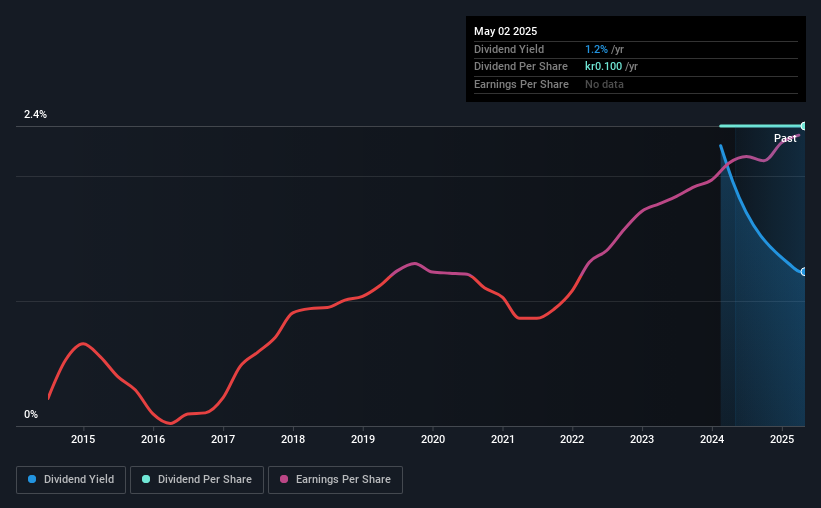
Task: Click the teal Dividend Per Share legend dot
Action: [146, 479]
